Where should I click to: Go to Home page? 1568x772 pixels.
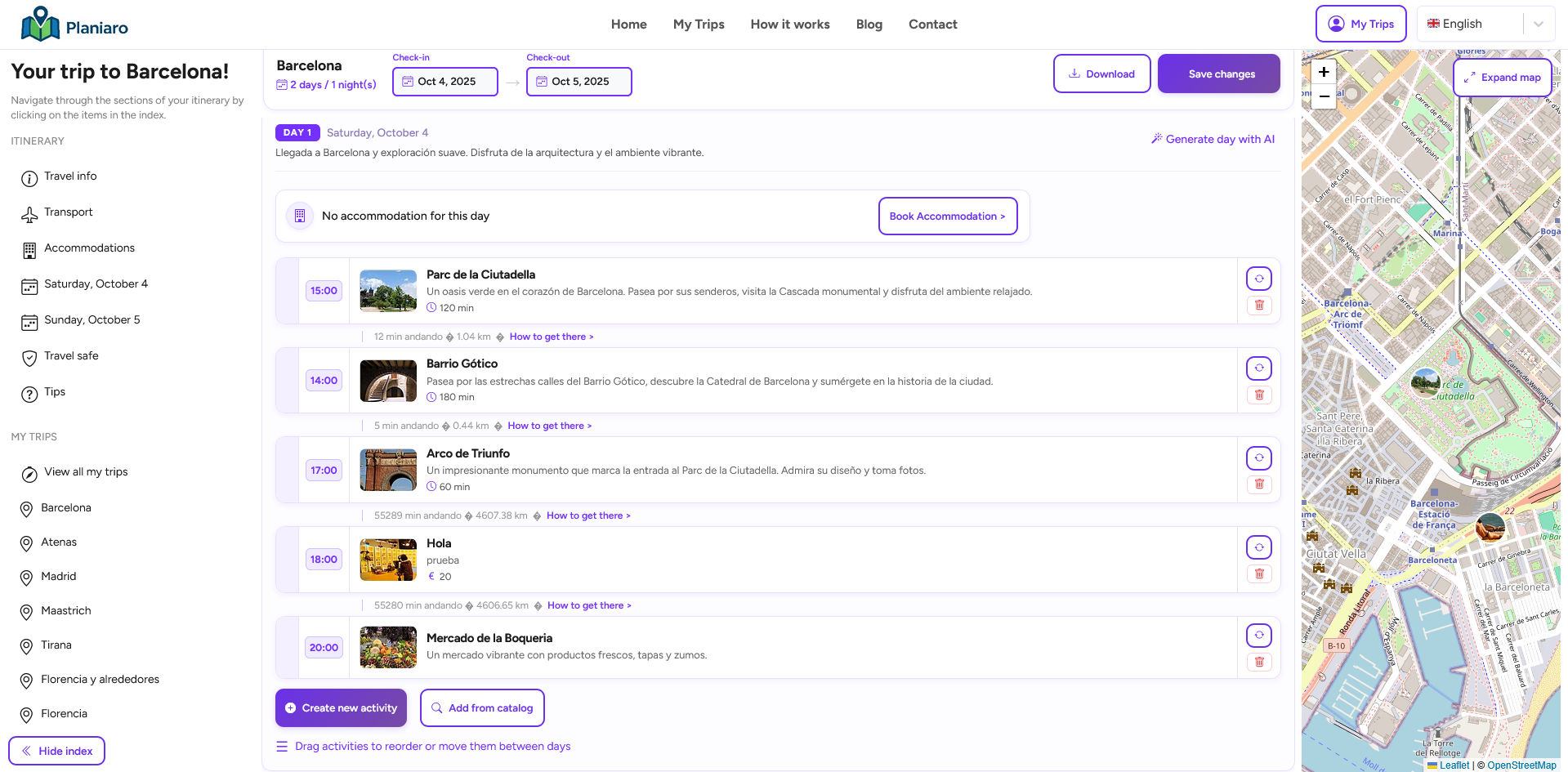[x=628, y=25]
